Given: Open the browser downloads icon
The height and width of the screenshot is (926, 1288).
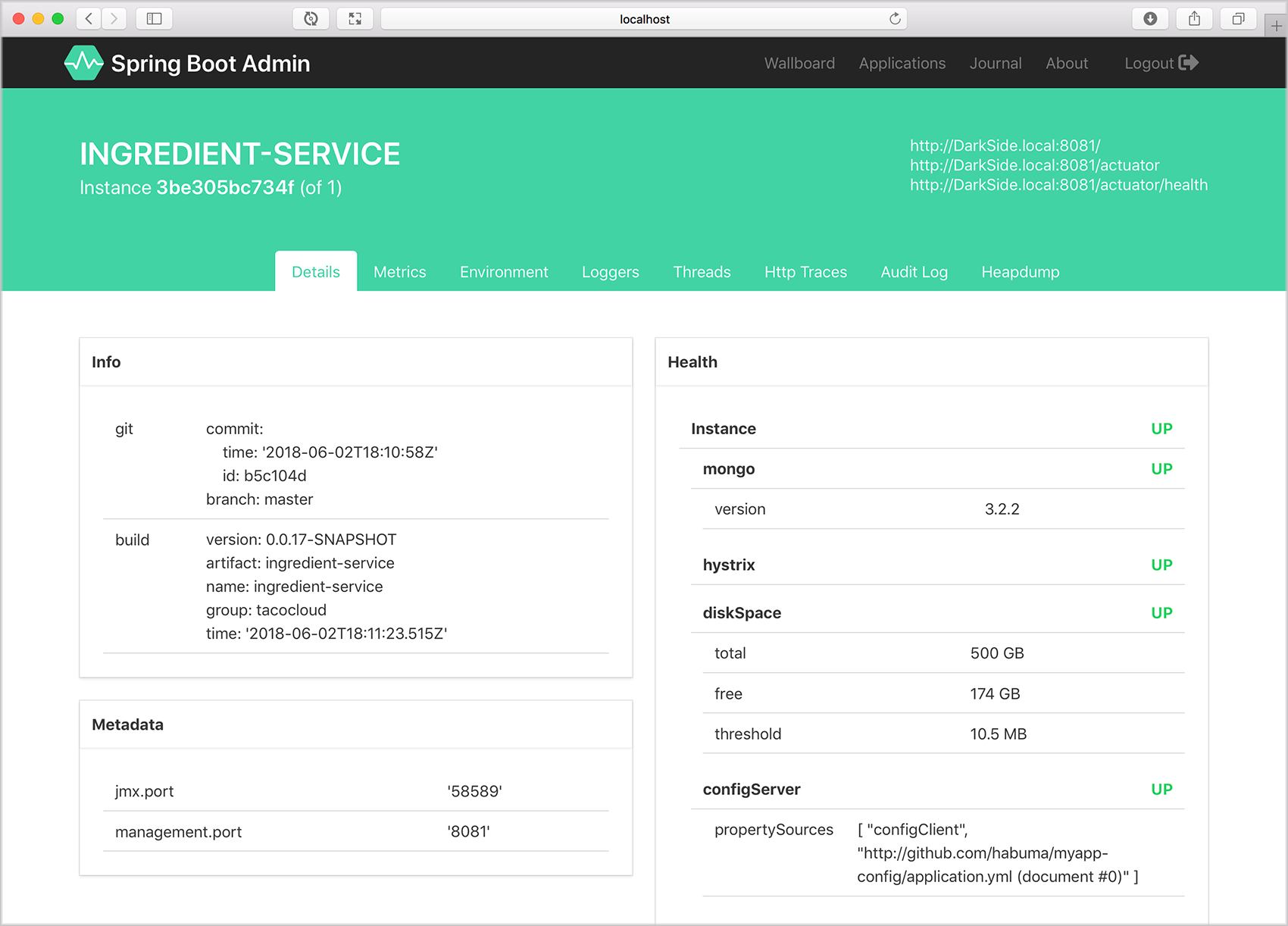Looking at the screenshot, I should click(1149, 19).
